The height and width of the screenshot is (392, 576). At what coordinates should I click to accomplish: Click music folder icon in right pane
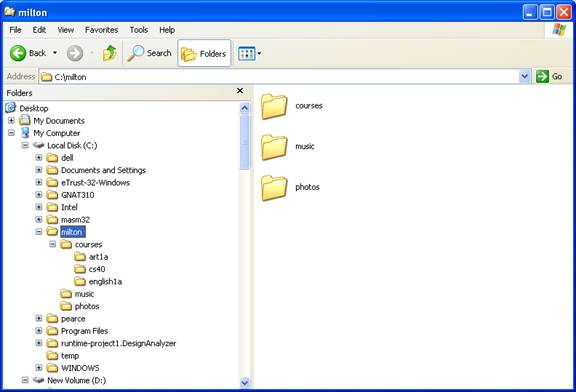point(274,147)
